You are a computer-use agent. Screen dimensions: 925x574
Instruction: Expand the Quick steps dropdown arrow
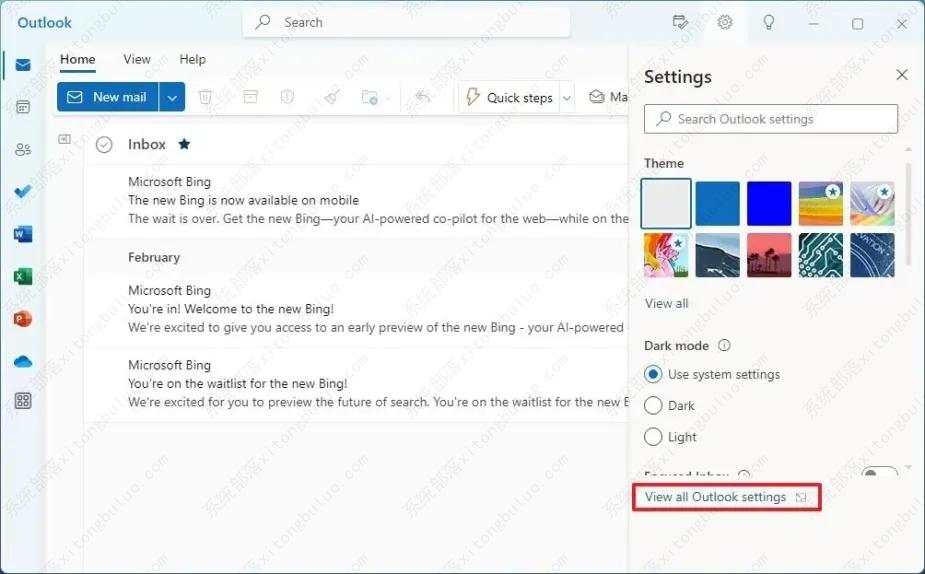[x=566, y=98]
